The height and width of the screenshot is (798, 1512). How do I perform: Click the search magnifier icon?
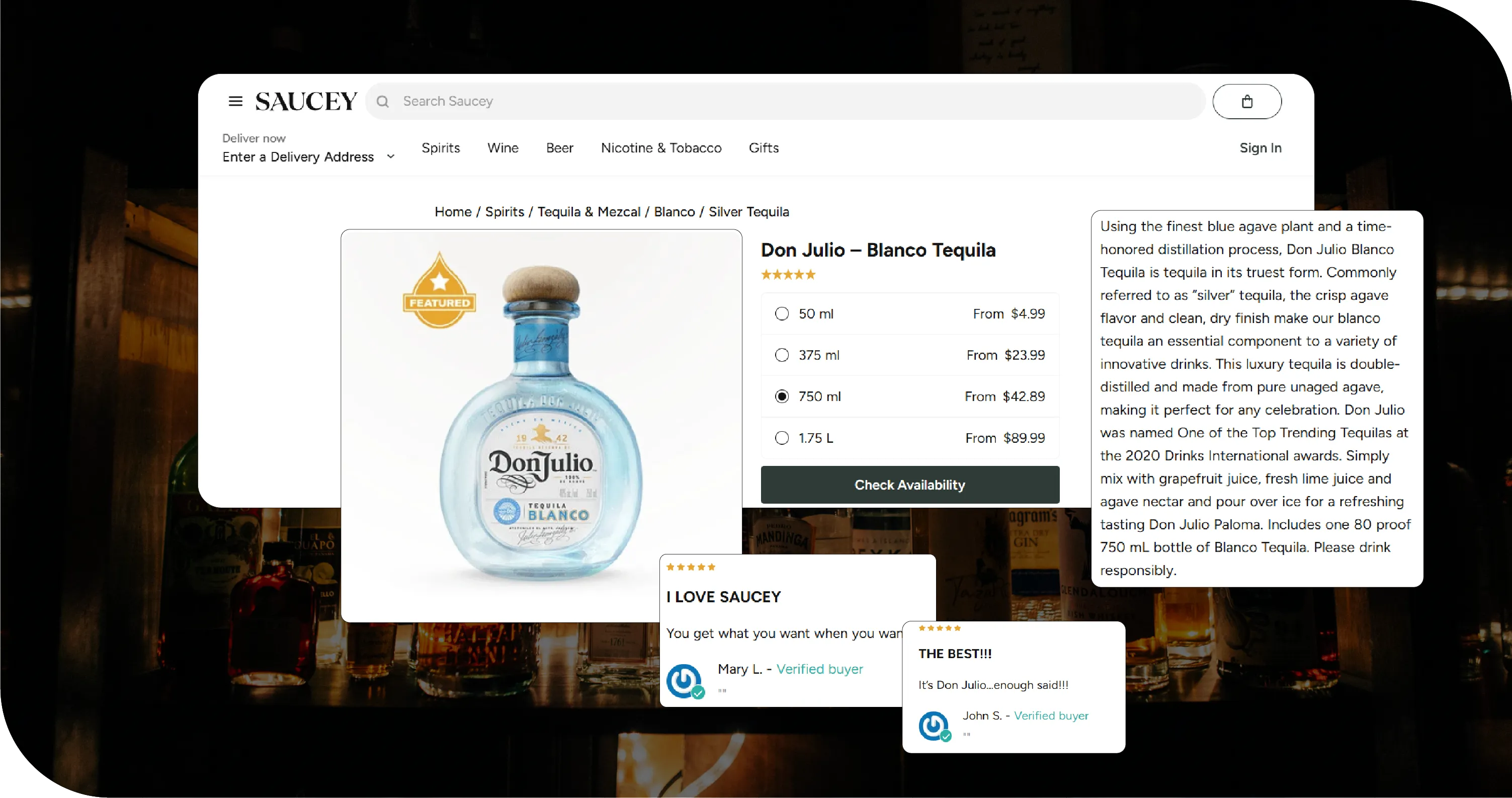(383, 102)
